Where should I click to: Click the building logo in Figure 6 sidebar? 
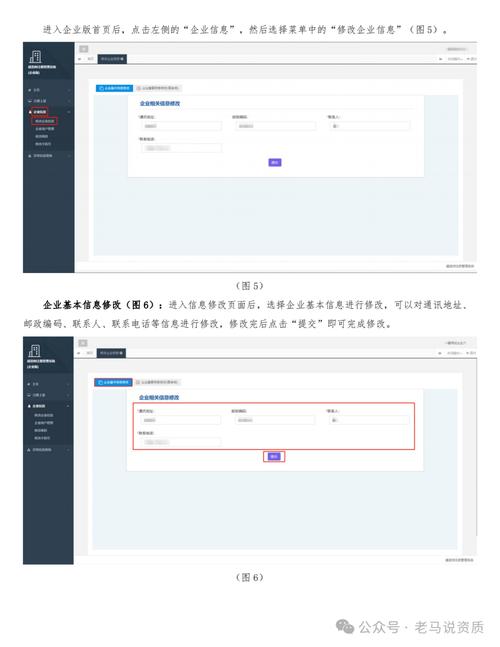[35, 351]
